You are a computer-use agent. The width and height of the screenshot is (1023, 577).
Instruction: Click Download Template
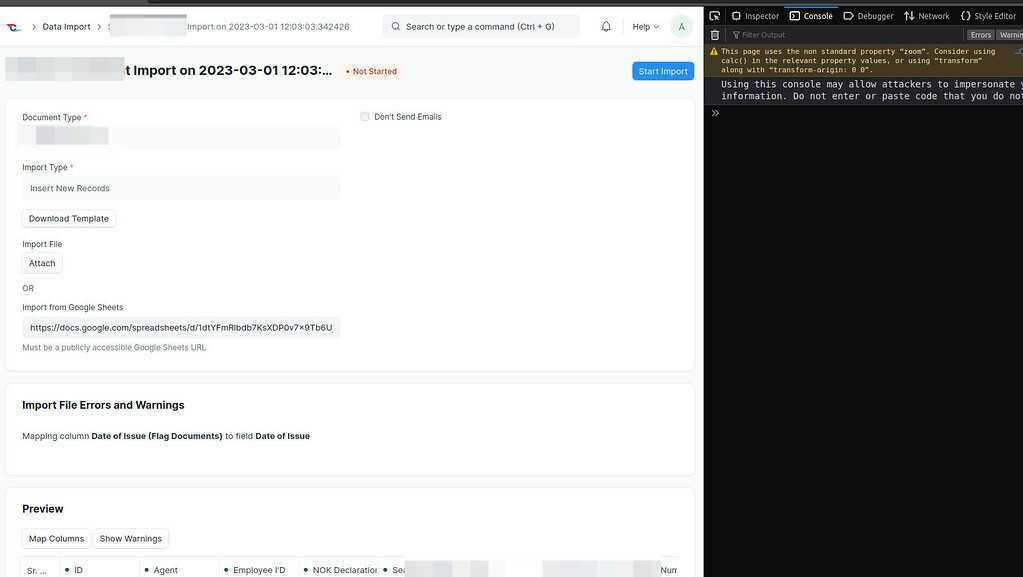[68, 218]
